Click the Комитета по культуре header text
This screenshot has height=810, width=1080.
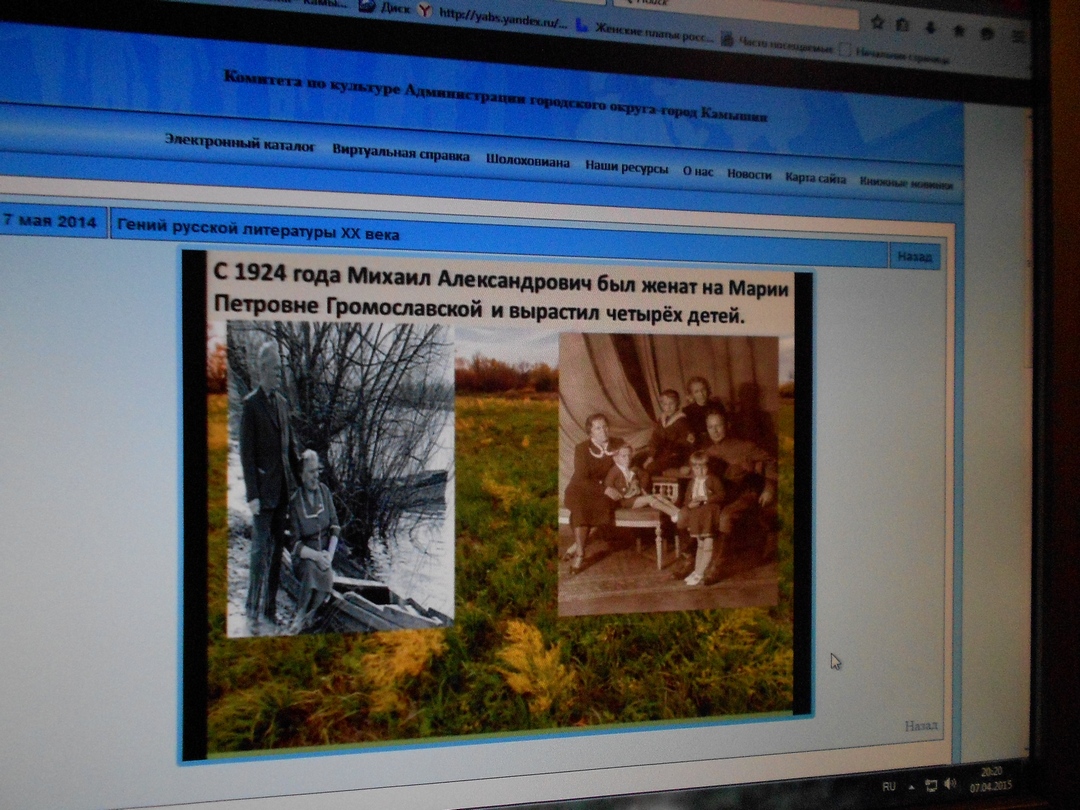[x=495, y=95]
